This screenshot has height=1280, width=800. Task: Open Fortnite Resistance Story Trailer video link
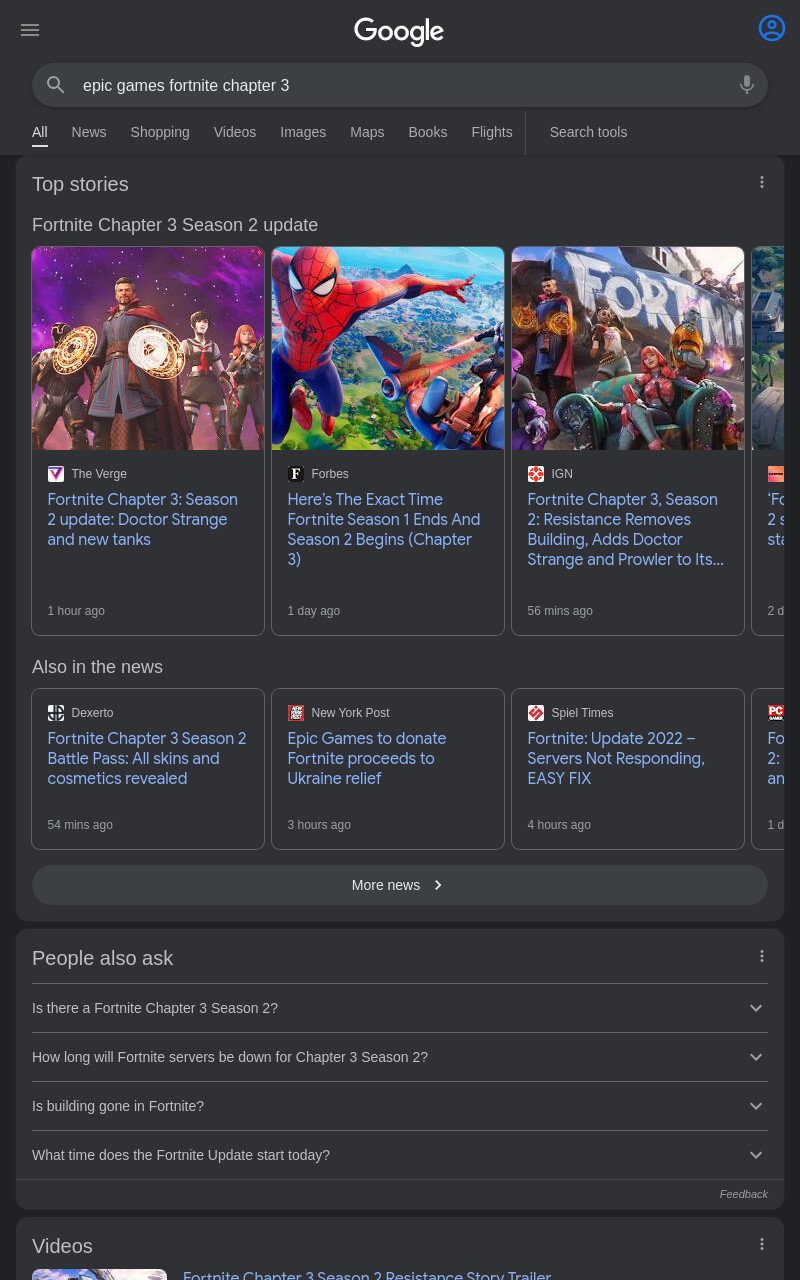pos(367,1274)
